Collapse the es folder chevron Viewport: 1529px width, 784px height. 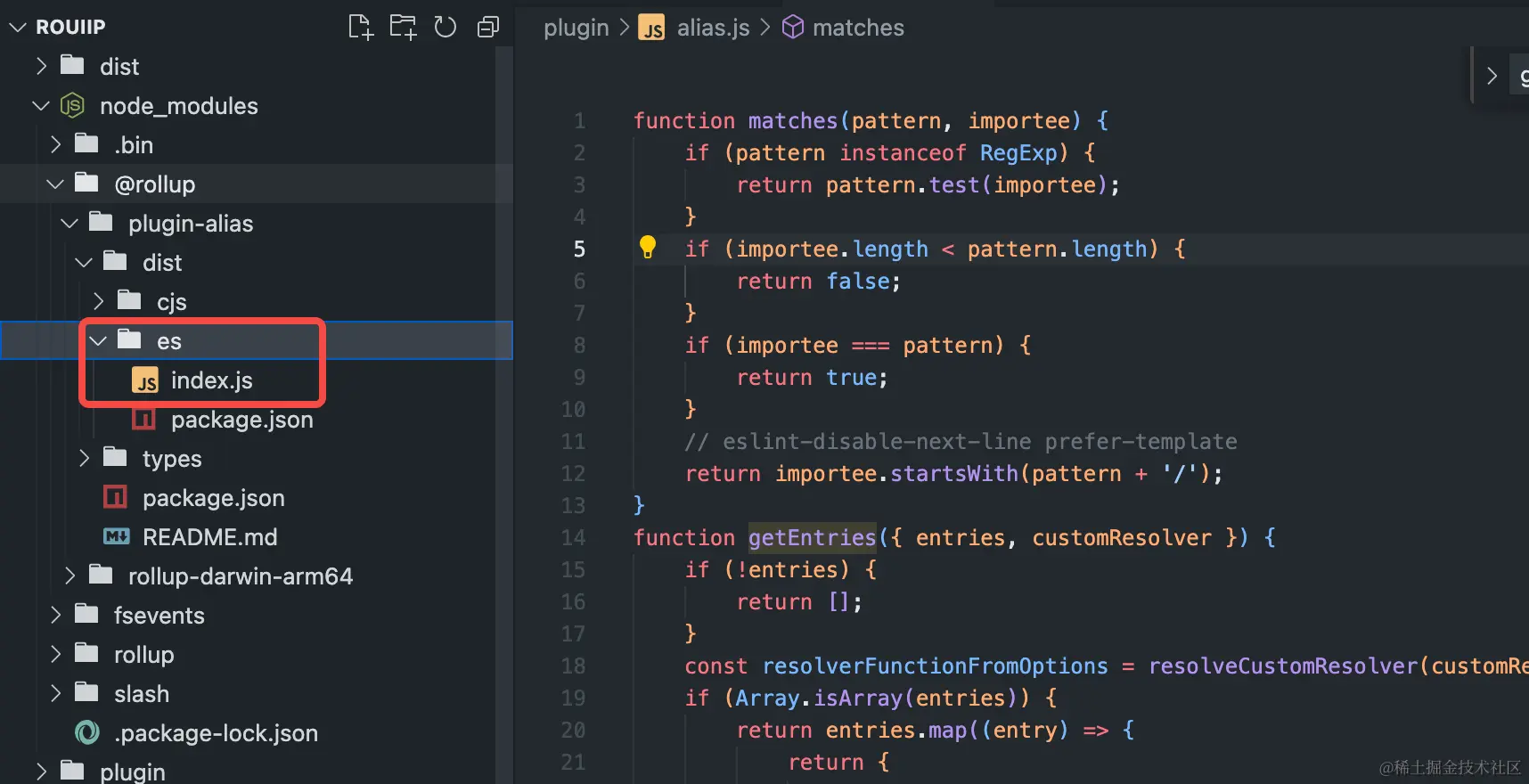[98, 341]
